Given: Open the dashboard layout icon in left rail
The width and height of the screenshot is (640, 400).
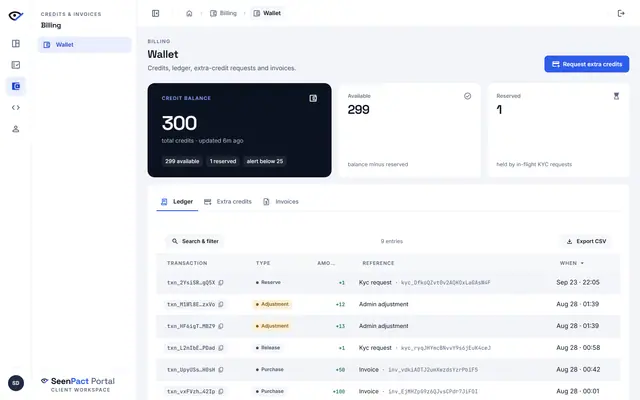Looking at the screenshot, I should pos(16,43).
